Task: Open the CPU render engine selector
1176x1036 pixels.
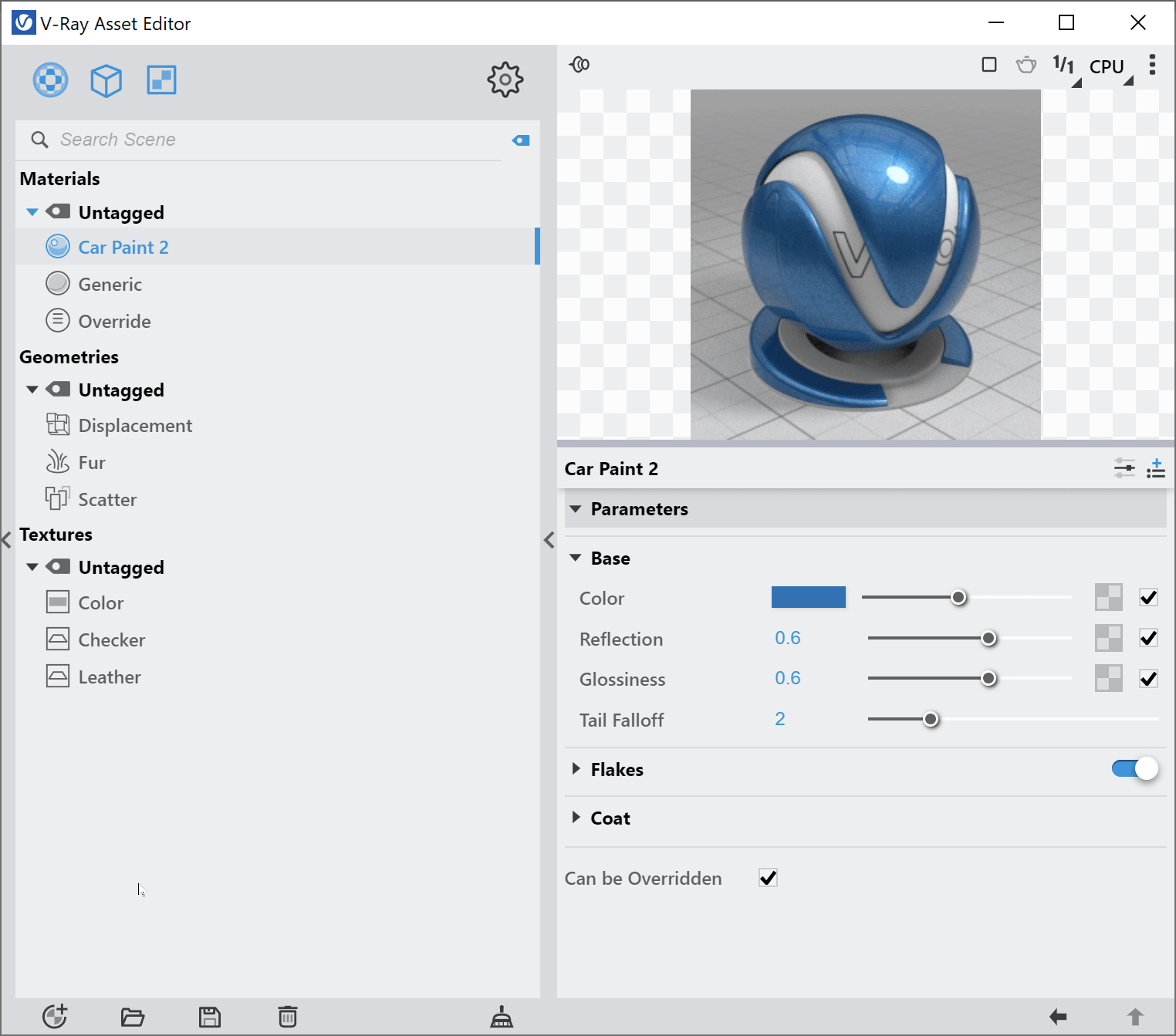Action: point(1109,68)
